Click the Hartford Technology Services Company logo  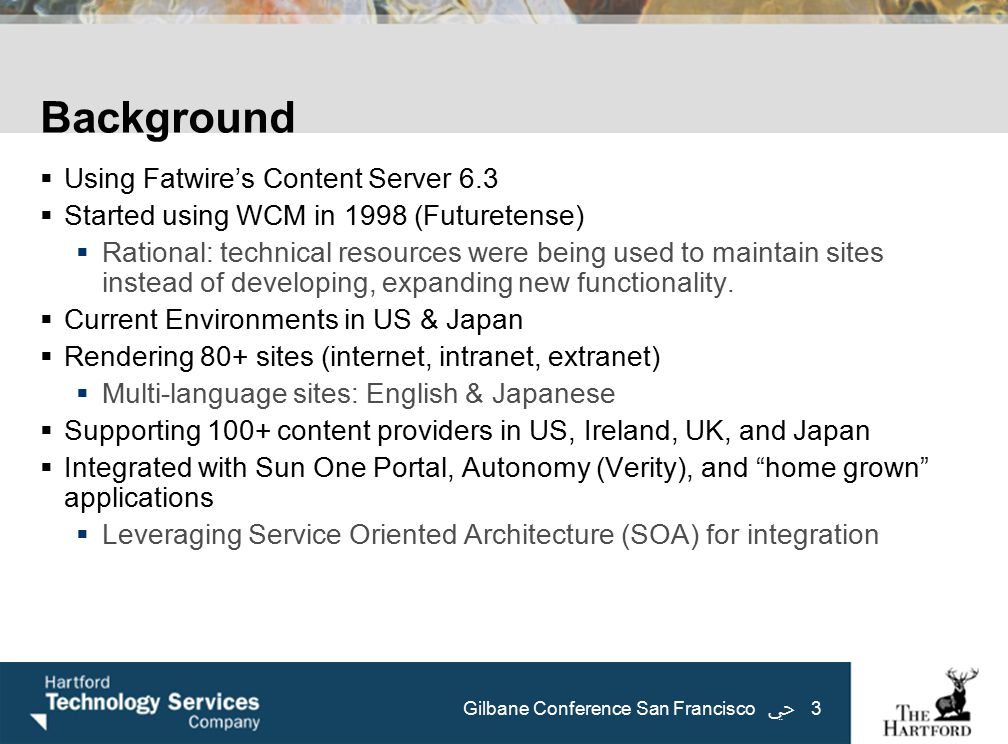point(145,702)
